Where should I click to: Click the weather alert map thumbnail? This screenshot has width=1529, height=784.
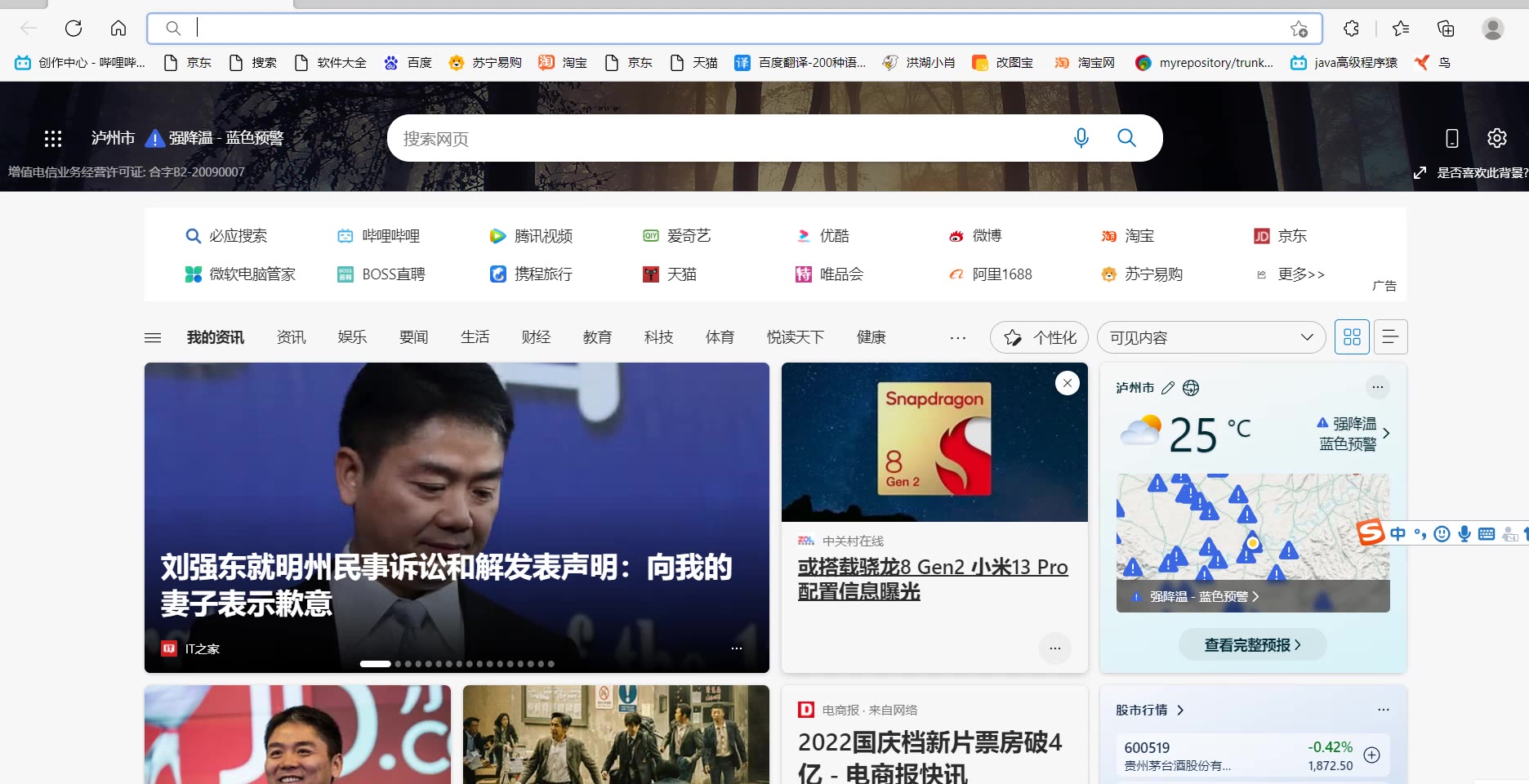coord(1253,543)
